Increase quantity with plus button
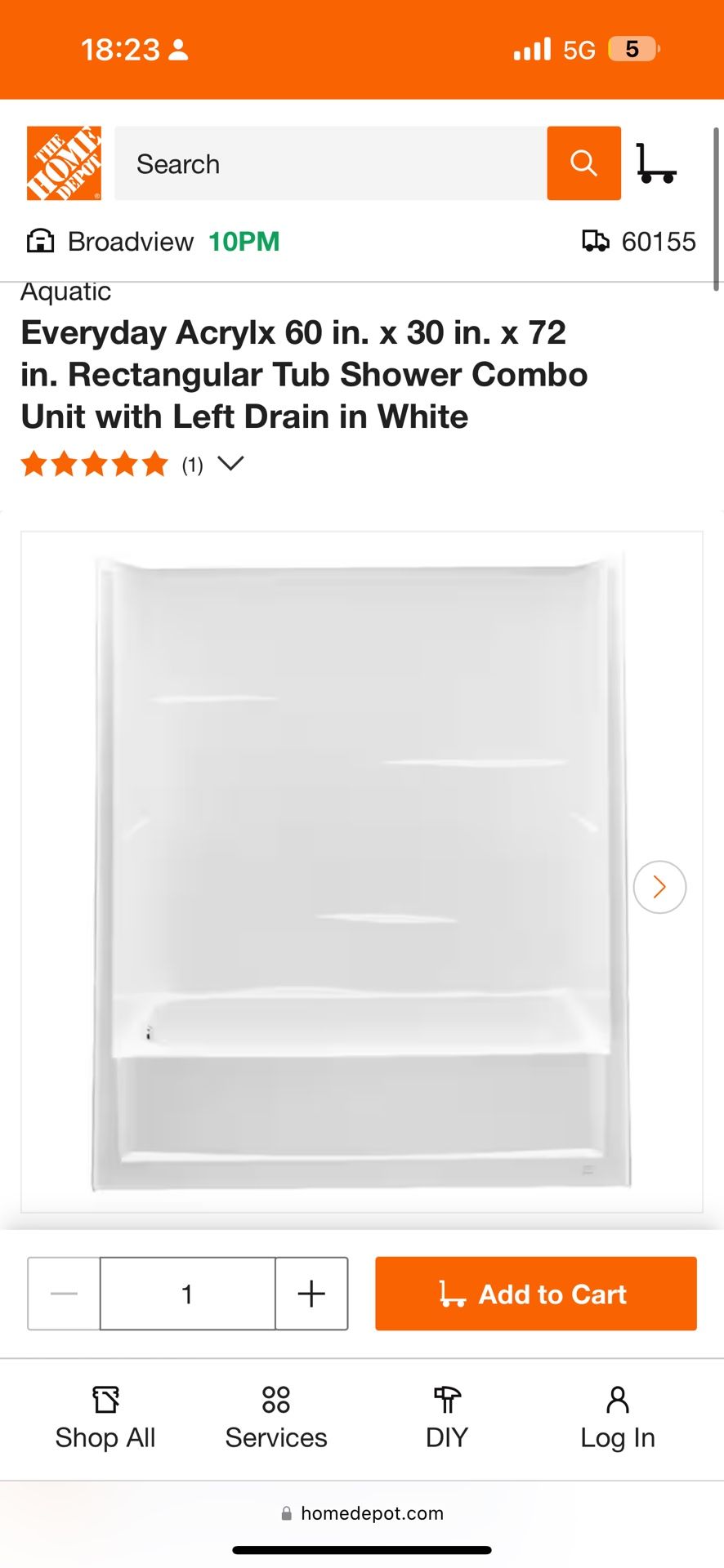724x1568 pixels. pyautogui.click(x=311, y=1294)
